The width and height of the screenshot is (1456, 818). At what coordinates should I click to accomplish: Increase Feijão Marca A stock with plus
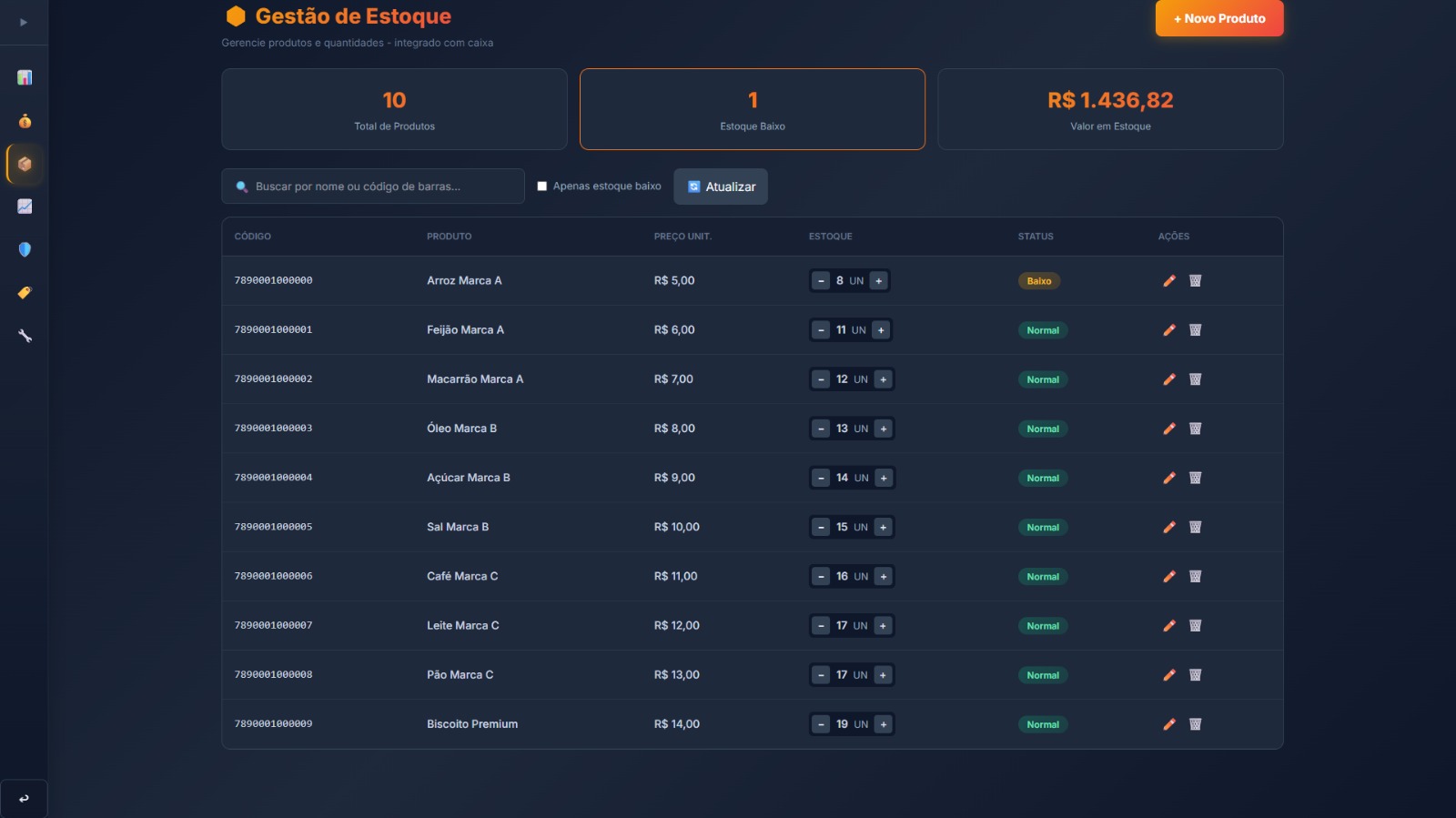point(881,330)
